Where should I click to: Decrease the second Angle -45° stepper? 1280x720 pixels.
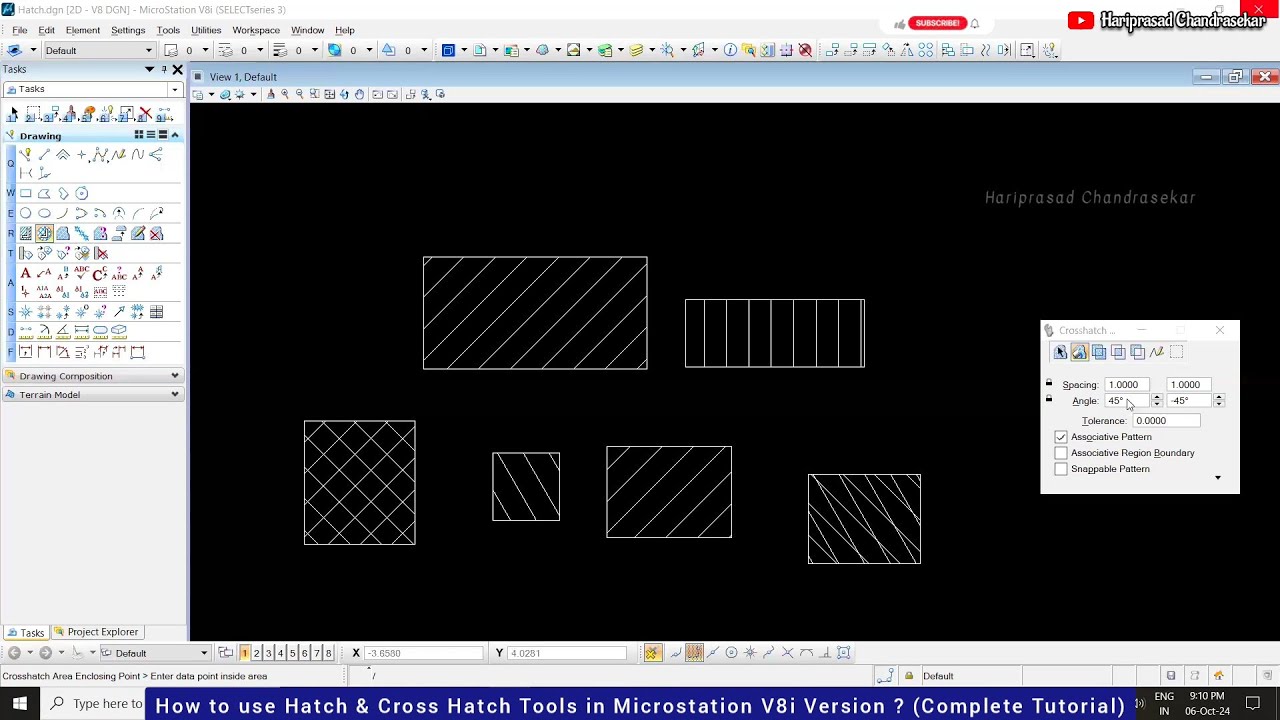point(1219,404)
